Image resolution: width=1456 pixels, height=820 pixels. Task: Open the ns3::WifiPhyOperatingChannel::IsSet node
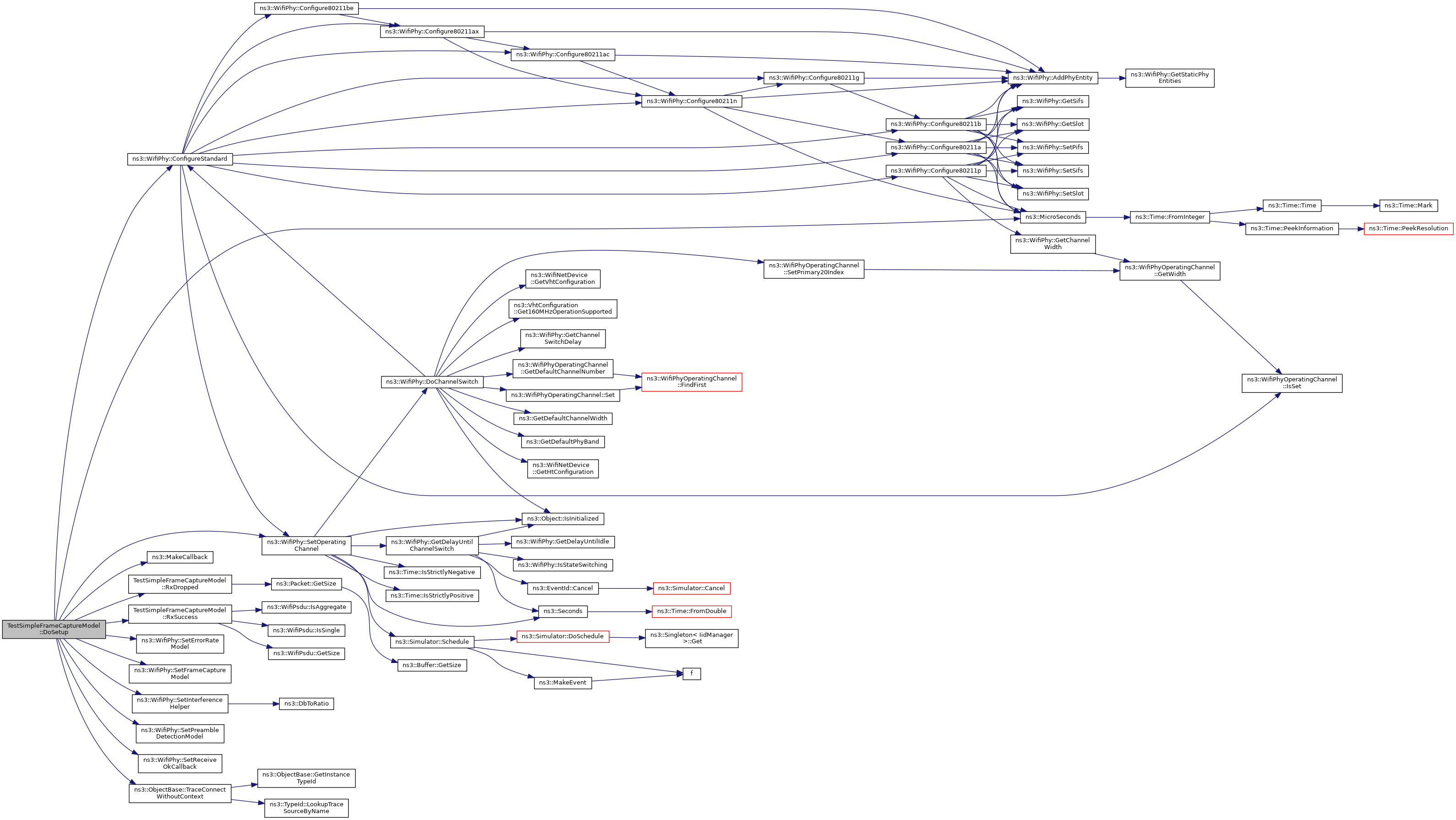[x=1292, y=383]
